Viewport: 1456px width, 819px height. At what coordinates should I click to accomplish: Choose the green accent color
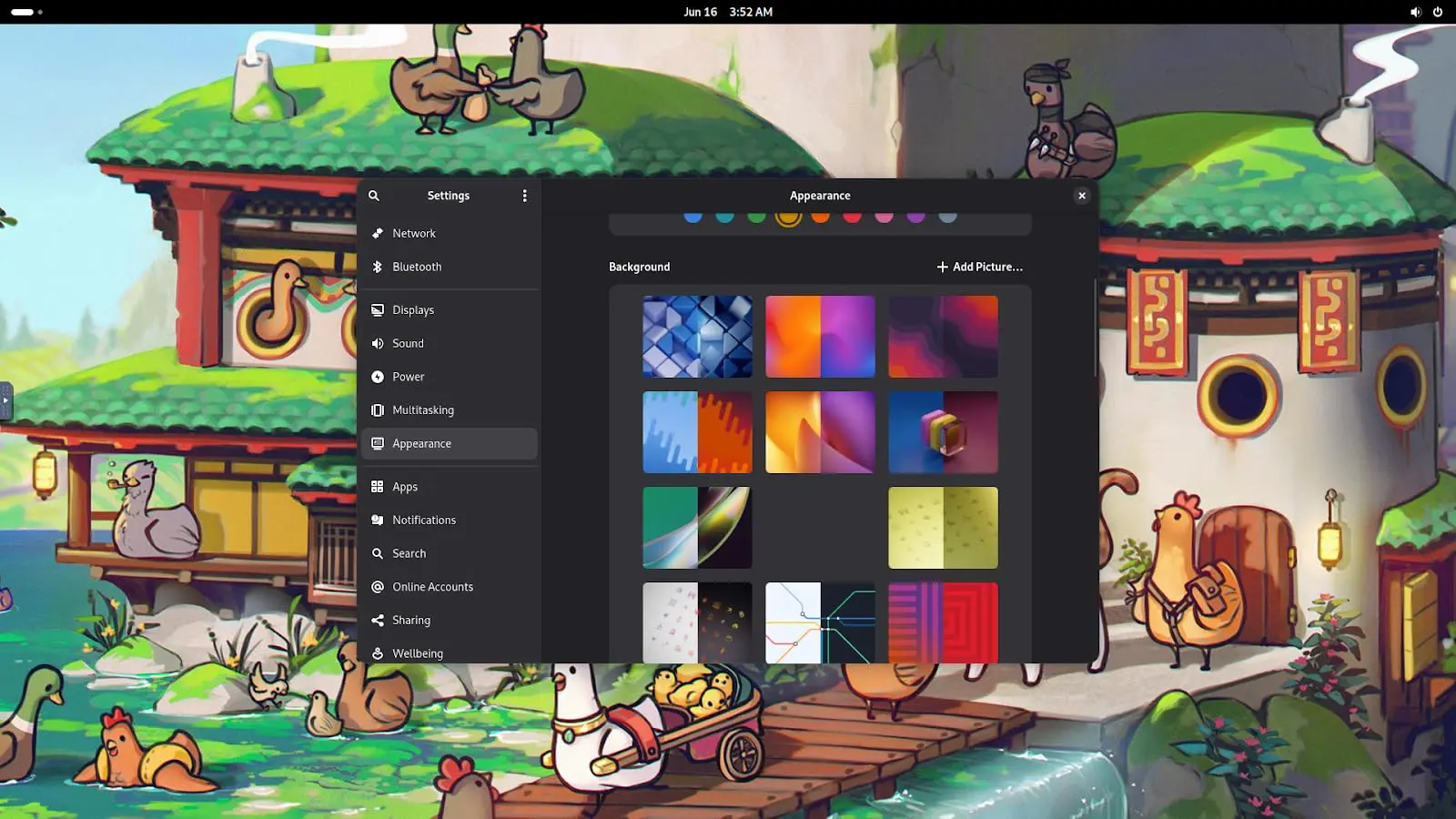[757, 217]
